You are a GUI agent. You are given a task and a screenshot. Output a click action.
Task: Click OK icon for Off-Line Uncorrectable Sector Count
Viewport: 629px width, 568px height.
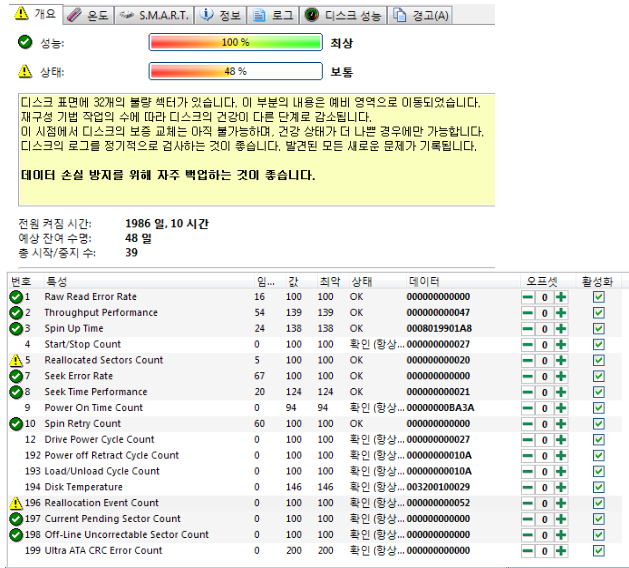[x=16, y=535]
